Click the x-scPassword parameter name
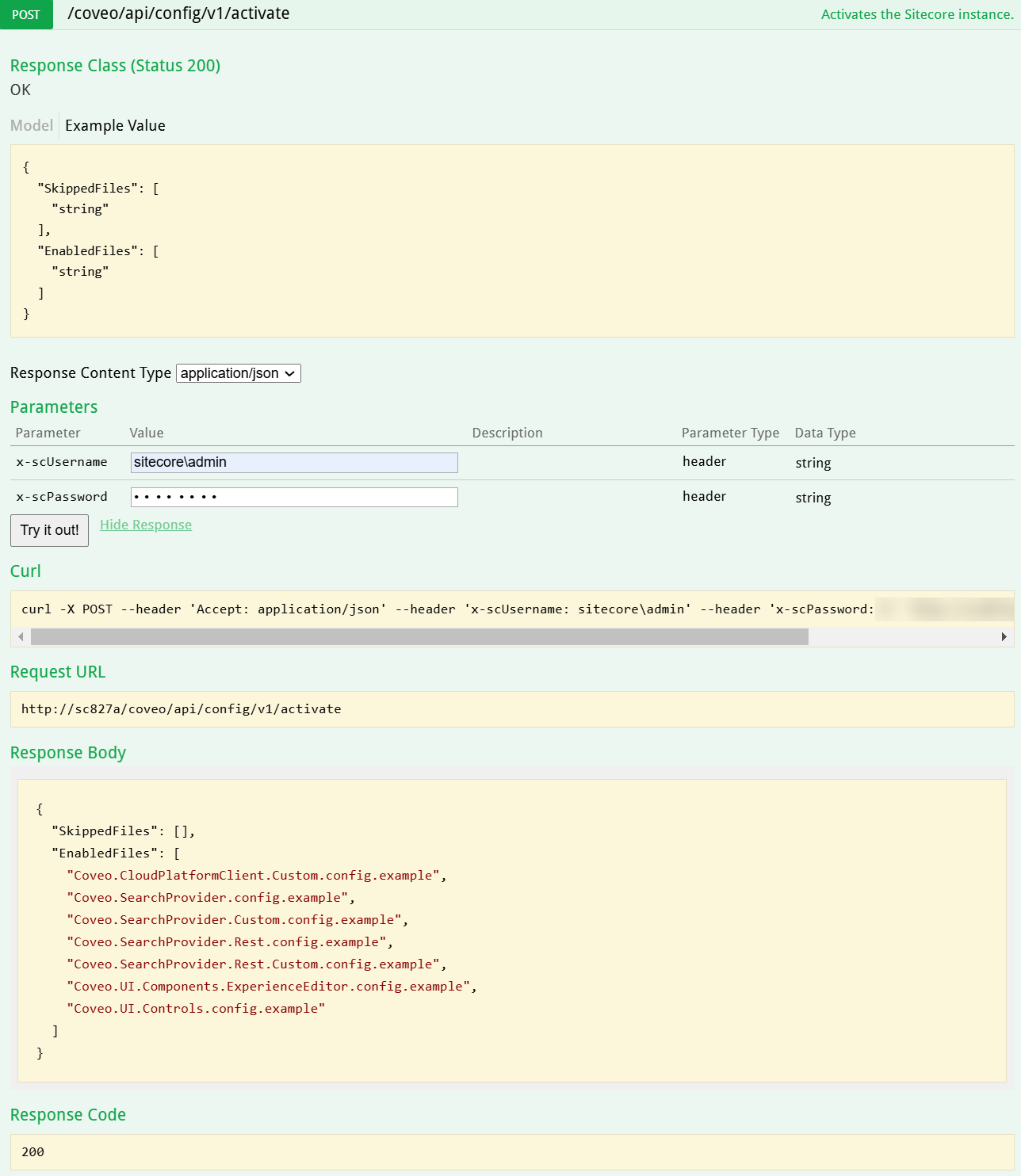This screenshot has width=1021, height=1176. [62, 497]
